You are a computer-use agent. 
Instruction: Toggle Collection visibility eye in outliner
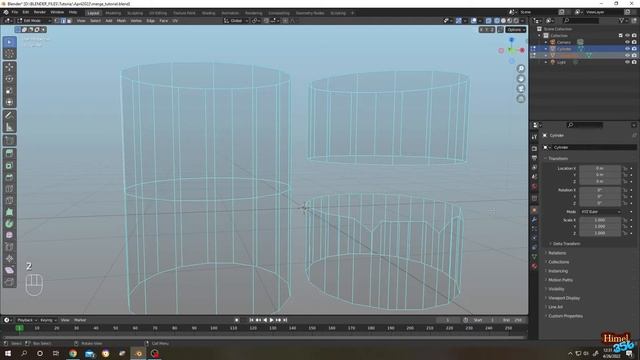[x=627, y=36]
